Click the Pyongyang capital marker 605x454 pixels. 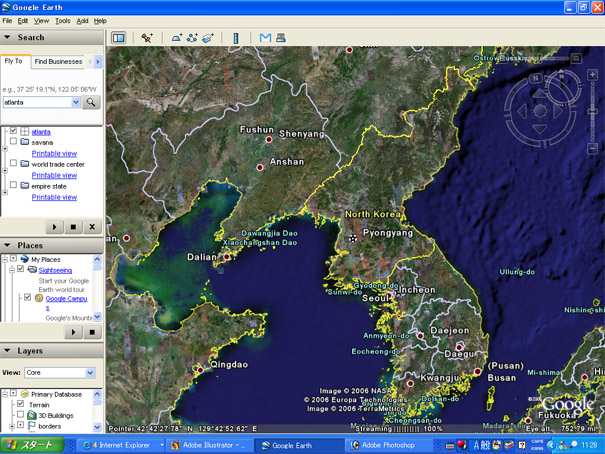tap(353, 239)
